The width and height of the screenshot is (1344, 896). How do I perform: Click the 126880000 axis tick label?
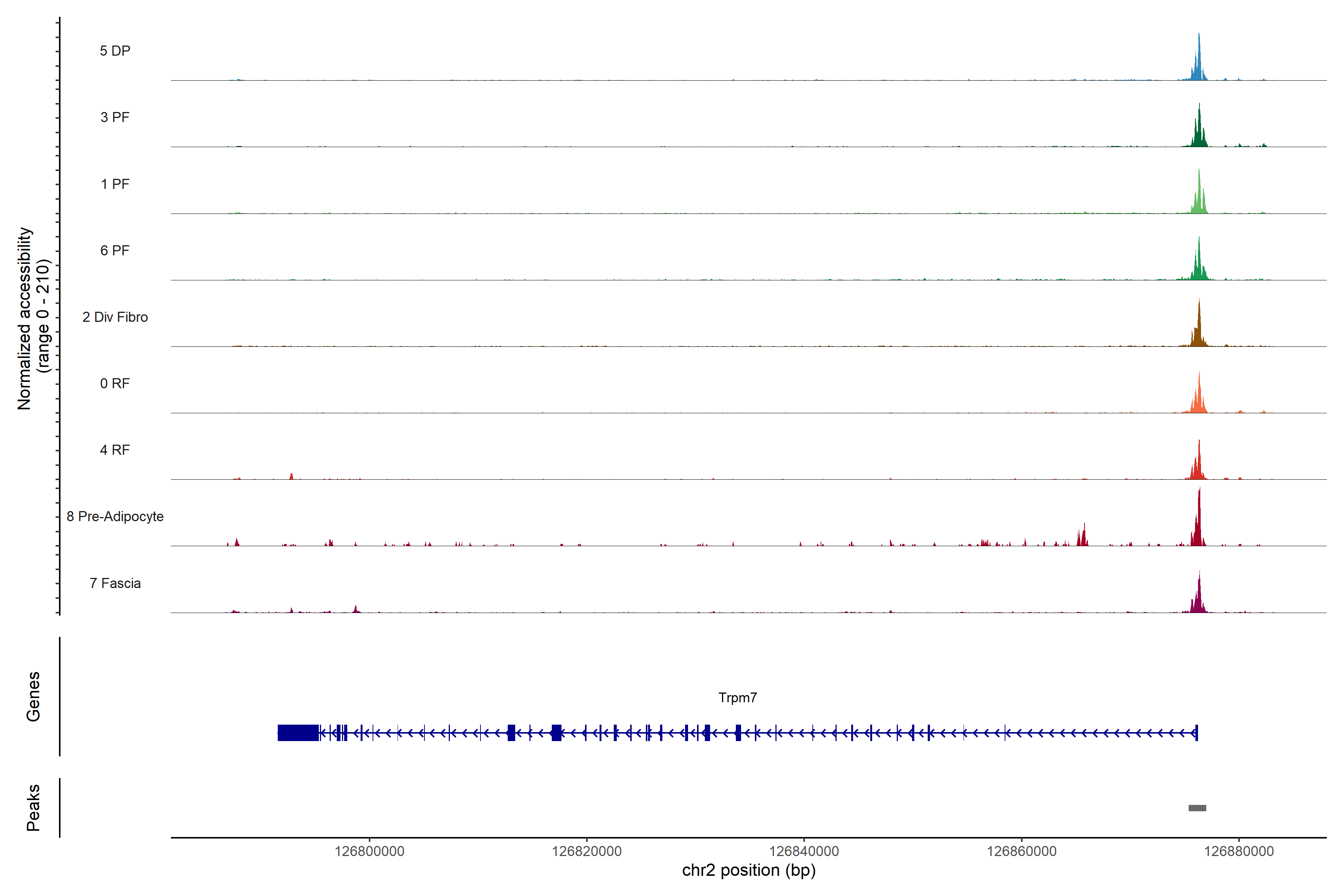point(1239,852)
